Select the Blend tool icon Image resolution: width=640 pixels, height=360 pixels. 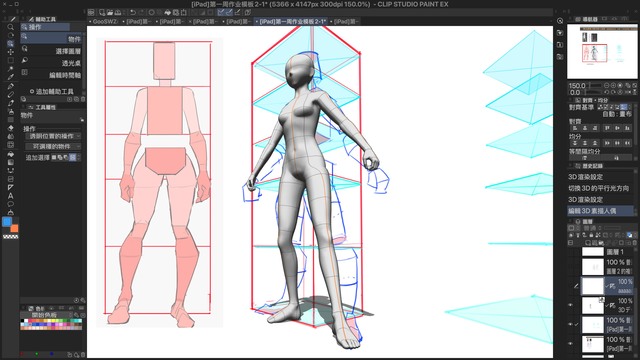pos(11,137)
